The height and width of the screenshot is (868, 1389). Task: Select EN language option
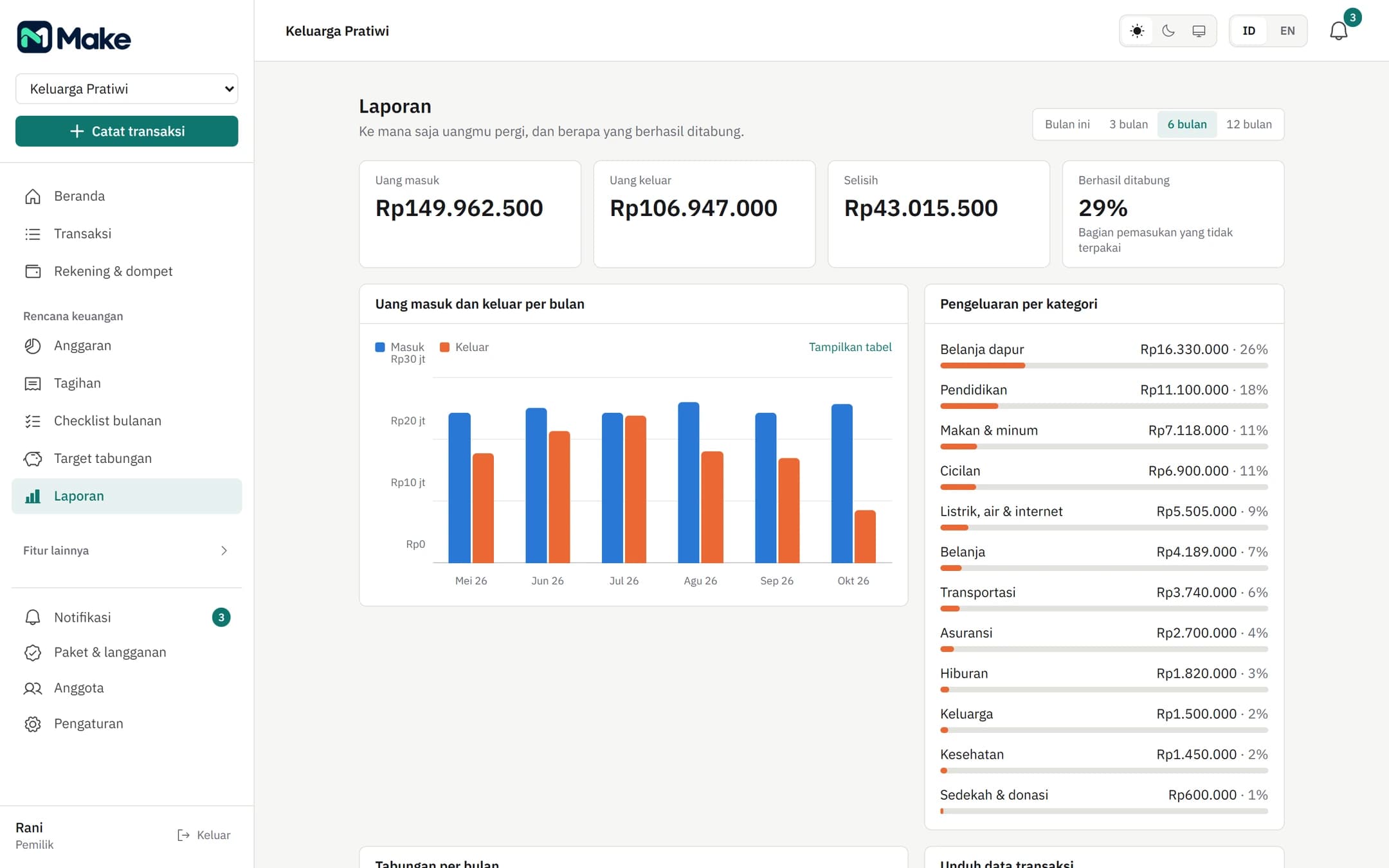coord(1287,31)
